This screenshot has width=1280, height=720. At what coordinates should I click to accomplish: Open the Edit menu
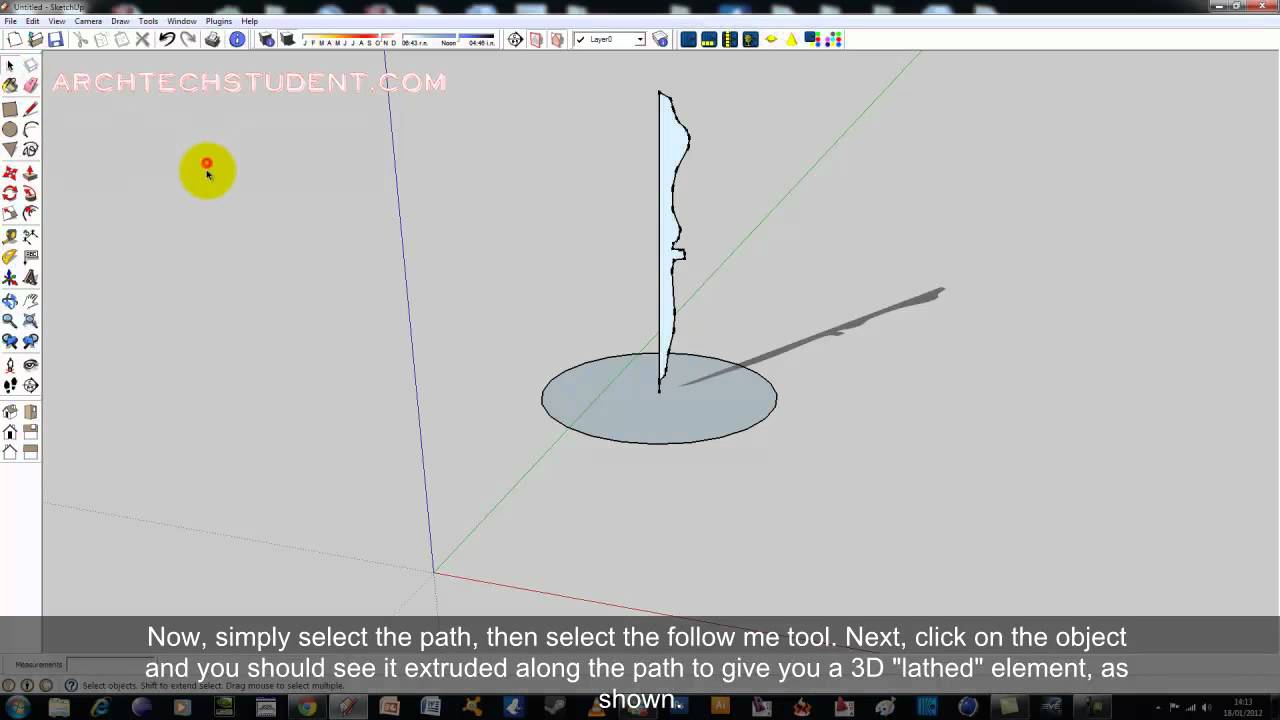[33, 21]
